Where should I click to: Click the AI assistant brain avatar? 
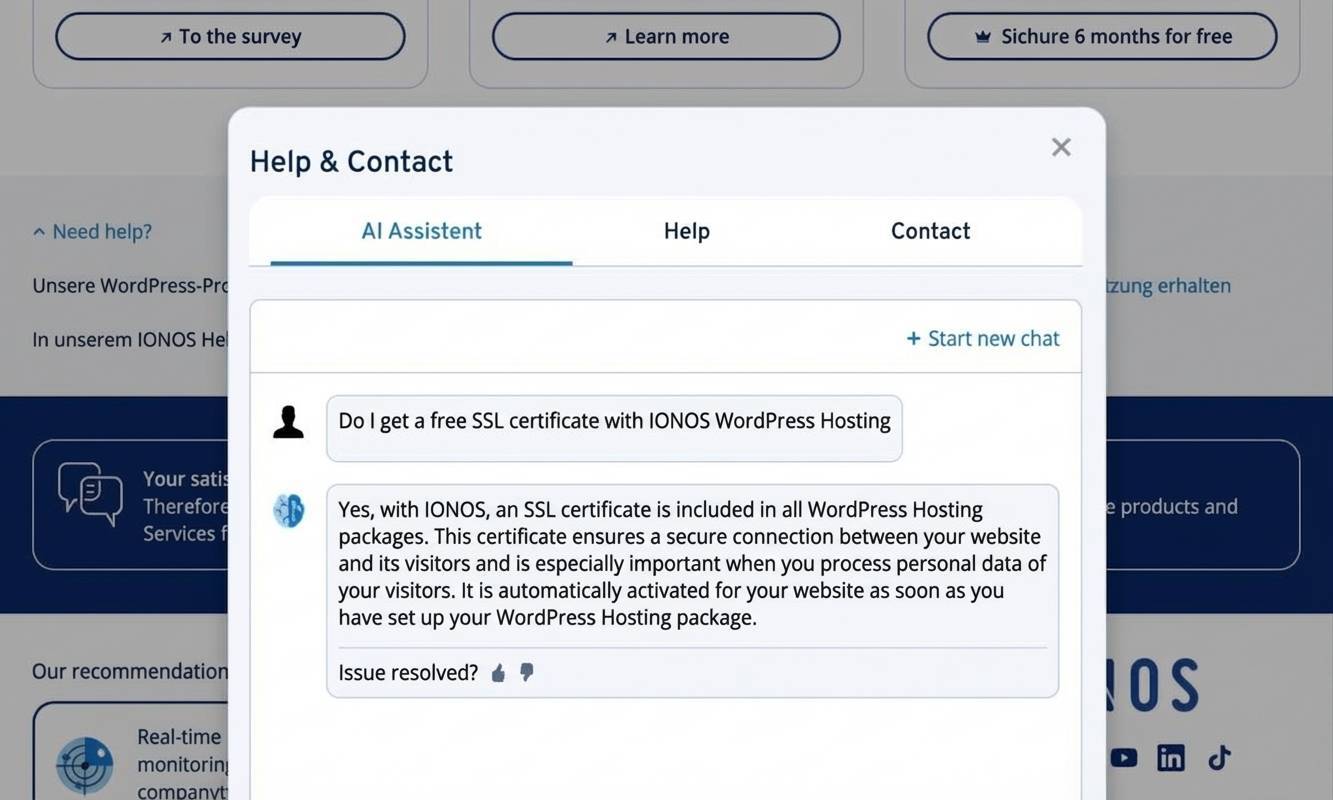(x=288, y=510)
